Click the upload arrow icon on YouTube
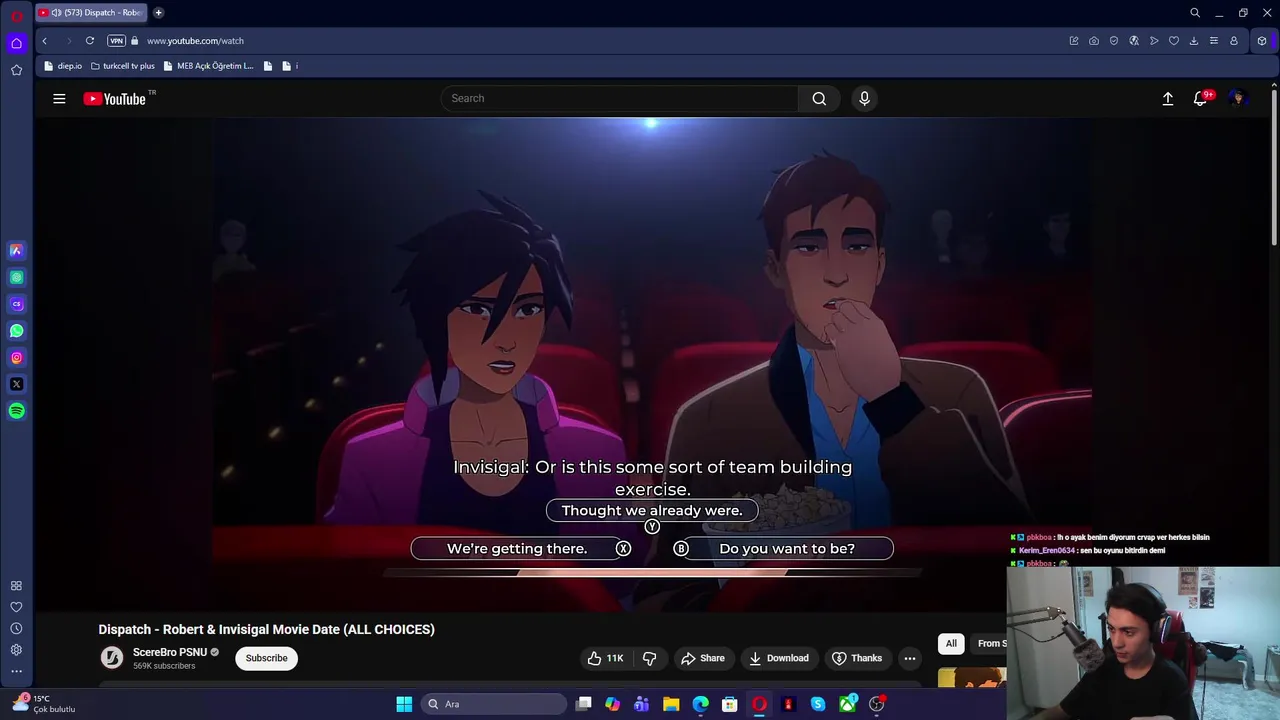Viewport: 1280px width, 720px height. tap(1167, 98)
